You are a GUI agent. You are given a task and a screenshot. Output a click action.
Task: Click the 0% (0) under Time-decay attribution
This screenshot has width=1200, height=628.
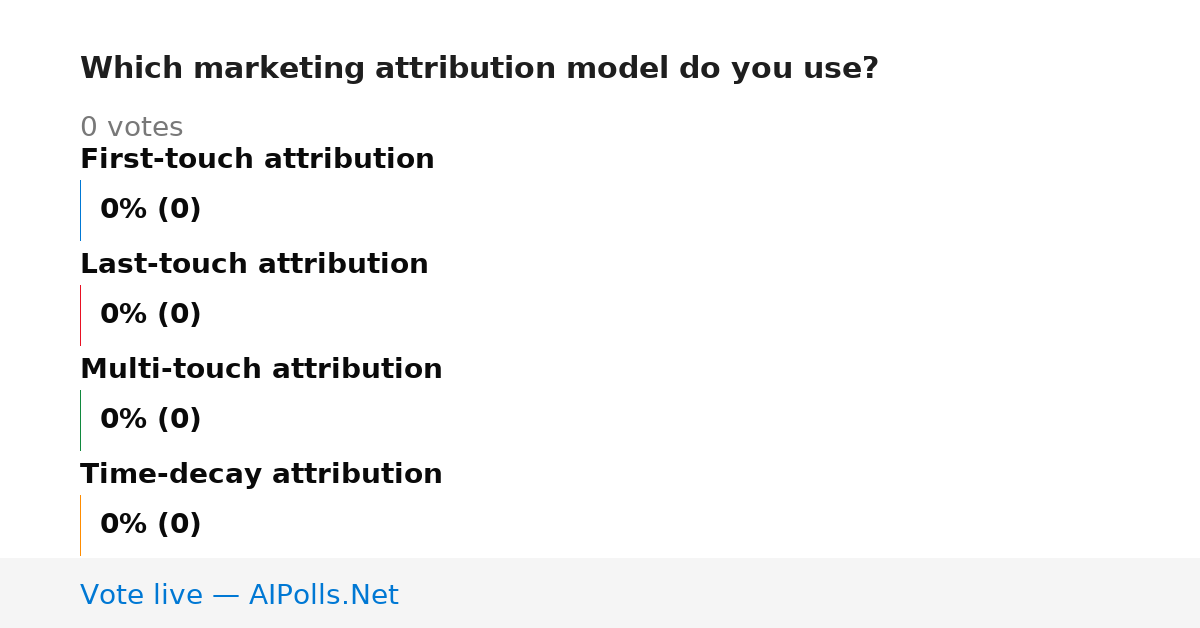click(151, 525)
